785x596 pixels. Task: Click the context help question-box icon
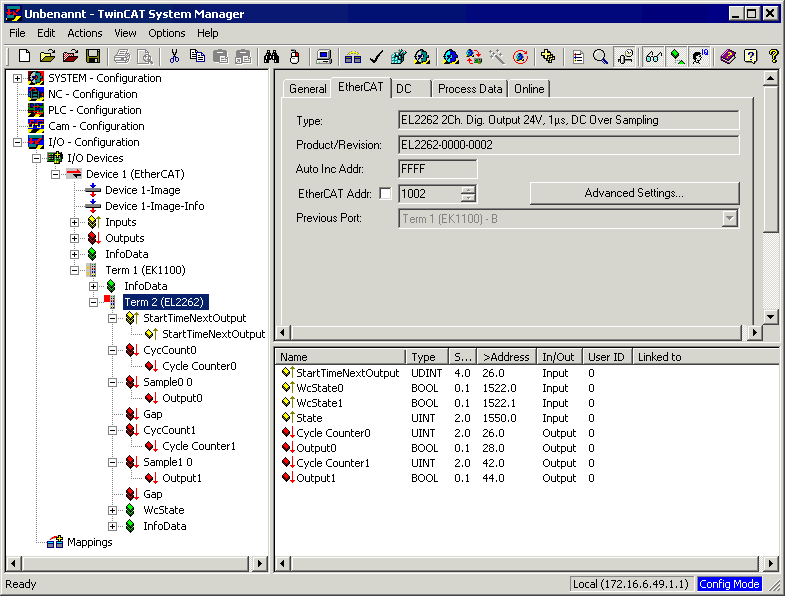pos(750,57)
